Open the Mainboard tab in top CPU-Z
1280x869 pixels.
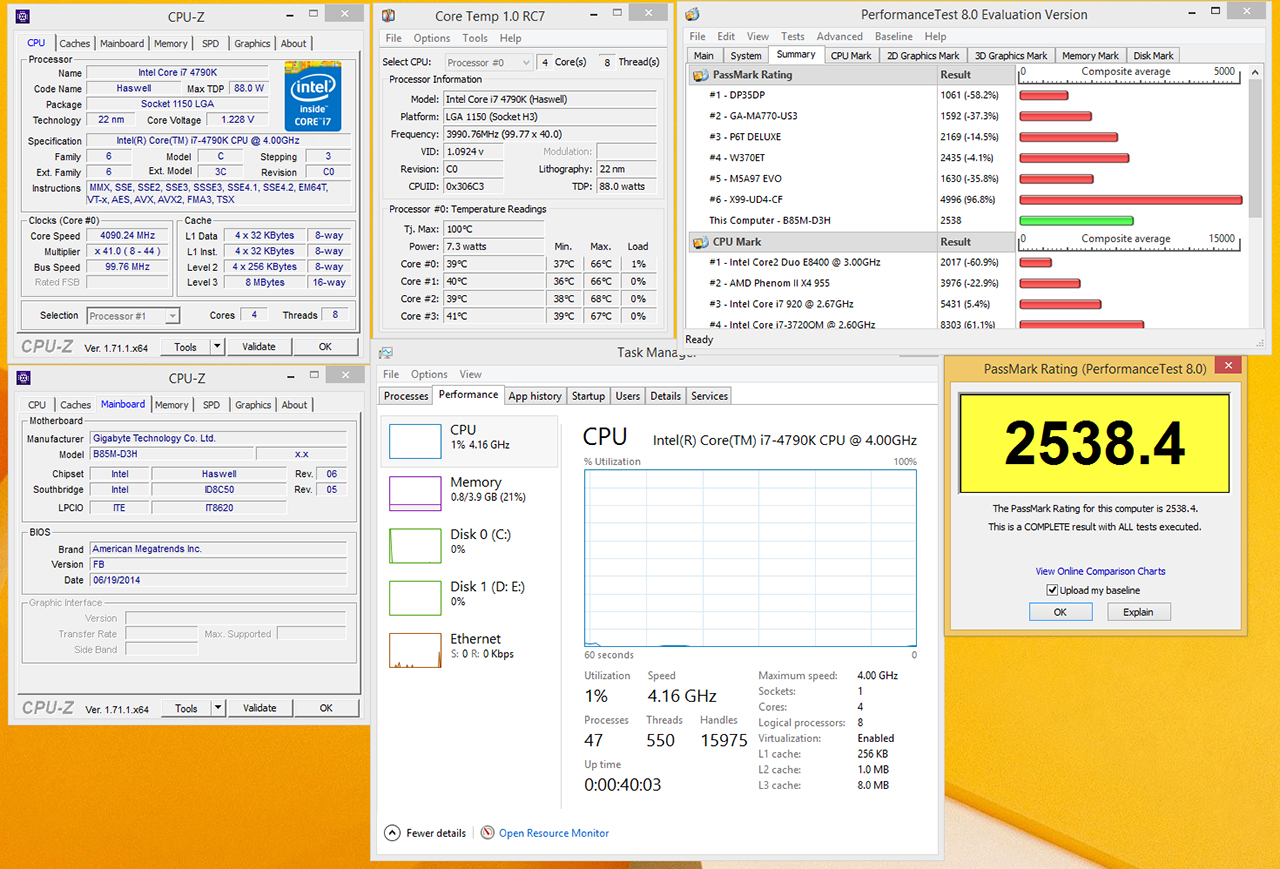pyautogui.click(x=122, y=43)
